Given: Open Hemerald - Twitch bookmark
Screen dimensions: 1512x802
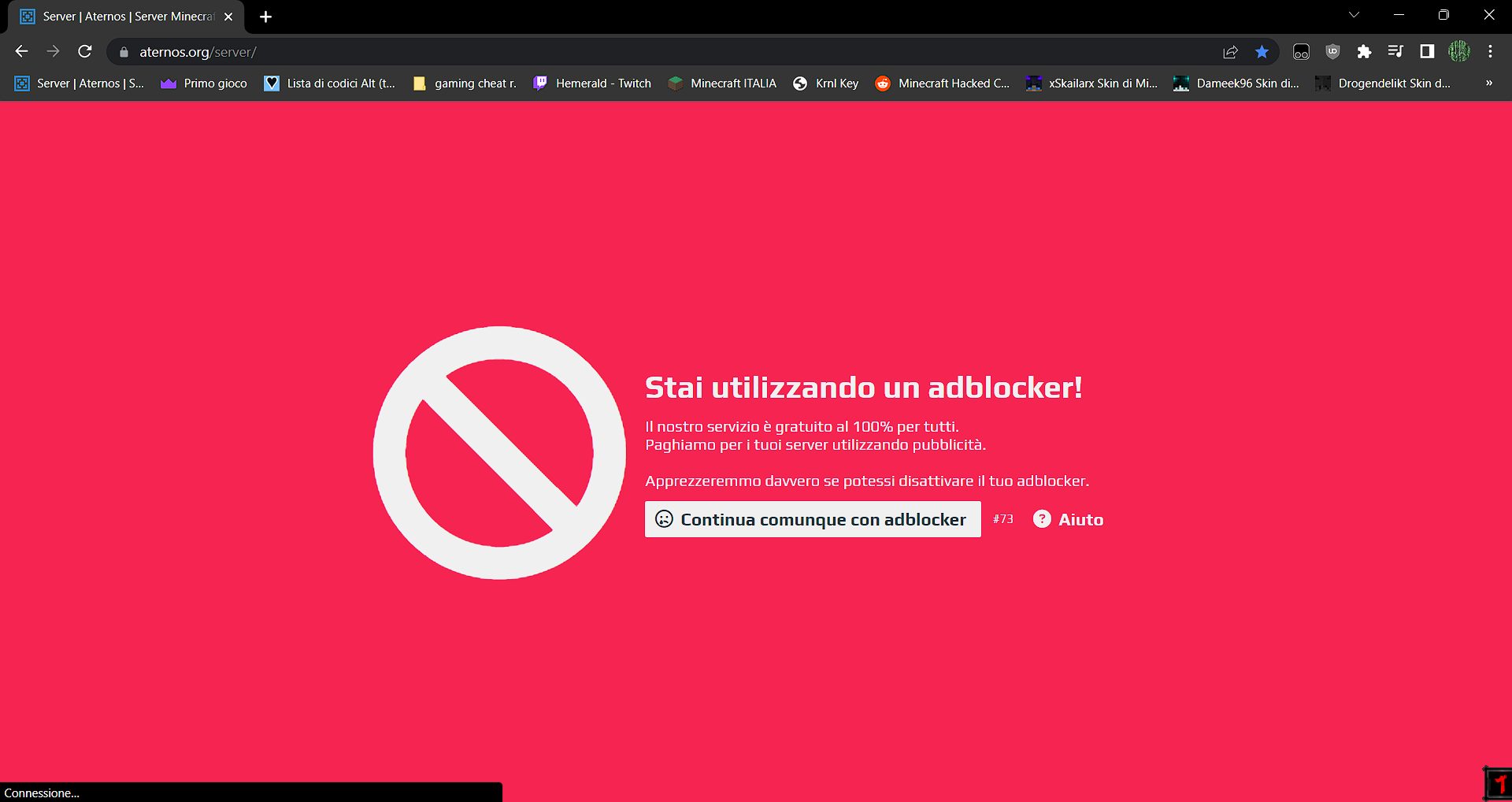Looking at the screenshot, I should (x=591, y=84).
